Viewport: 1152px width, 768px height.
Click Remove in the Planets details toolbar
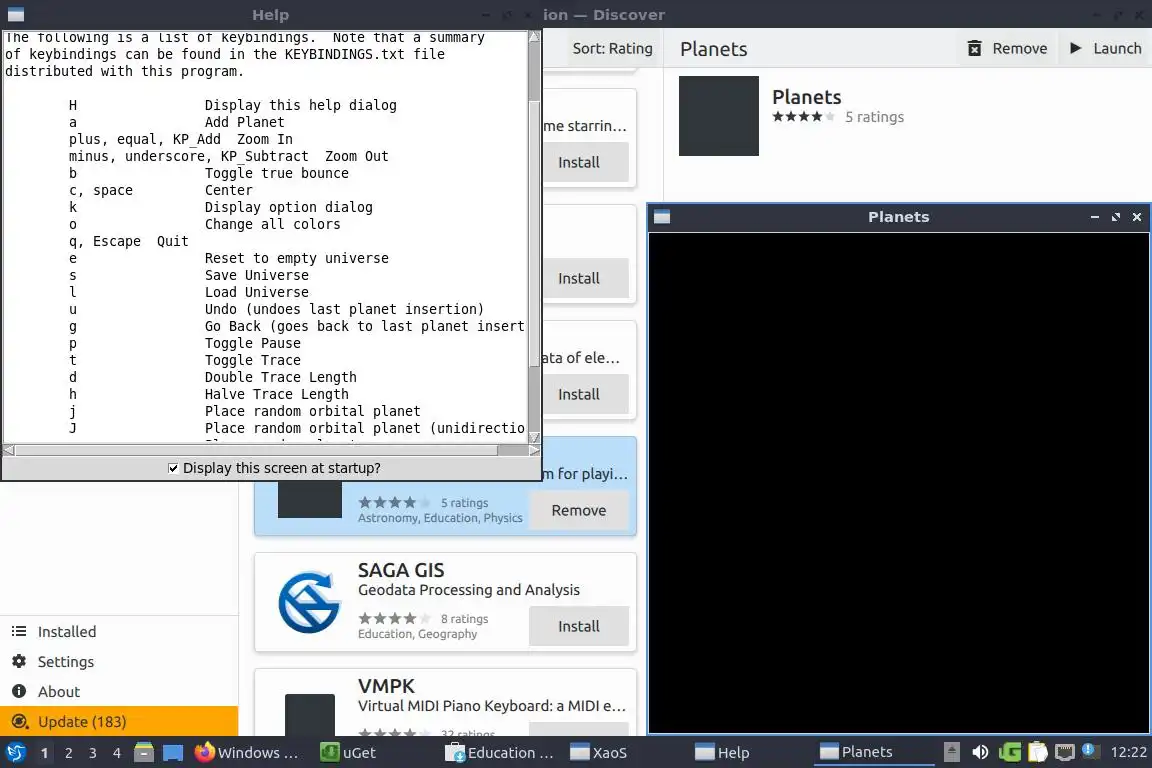pyautogui.click(x=1007, y=49)
